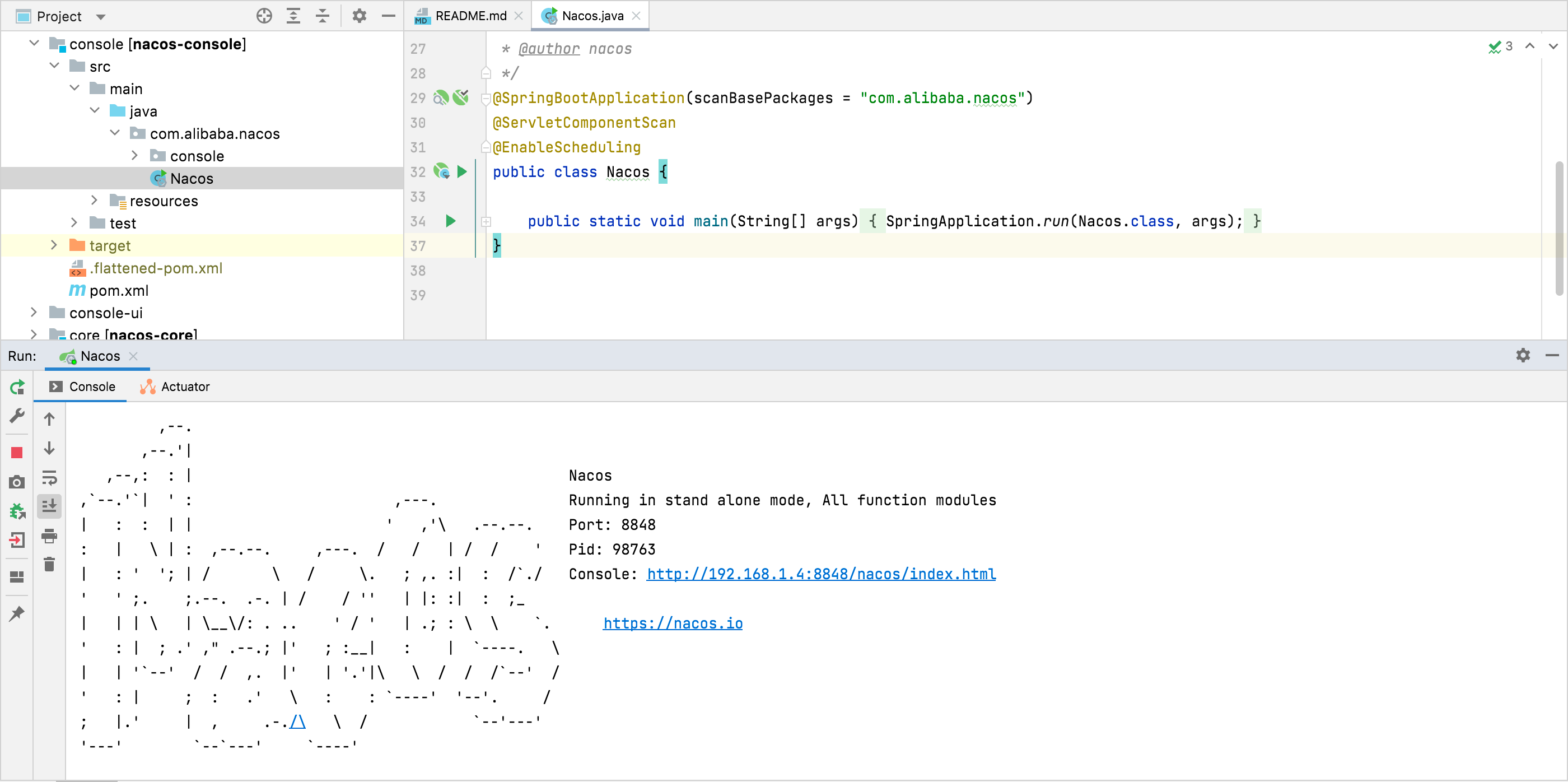Click the Expand All icon in Project panel
1568x782 pixels.
[x=293, y=16]
